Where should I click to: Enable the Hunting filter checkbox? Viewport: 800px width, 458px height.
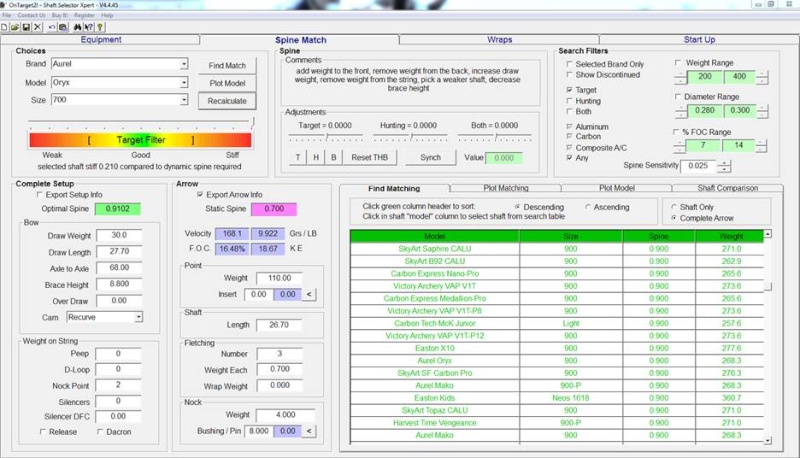click(569, 100)
